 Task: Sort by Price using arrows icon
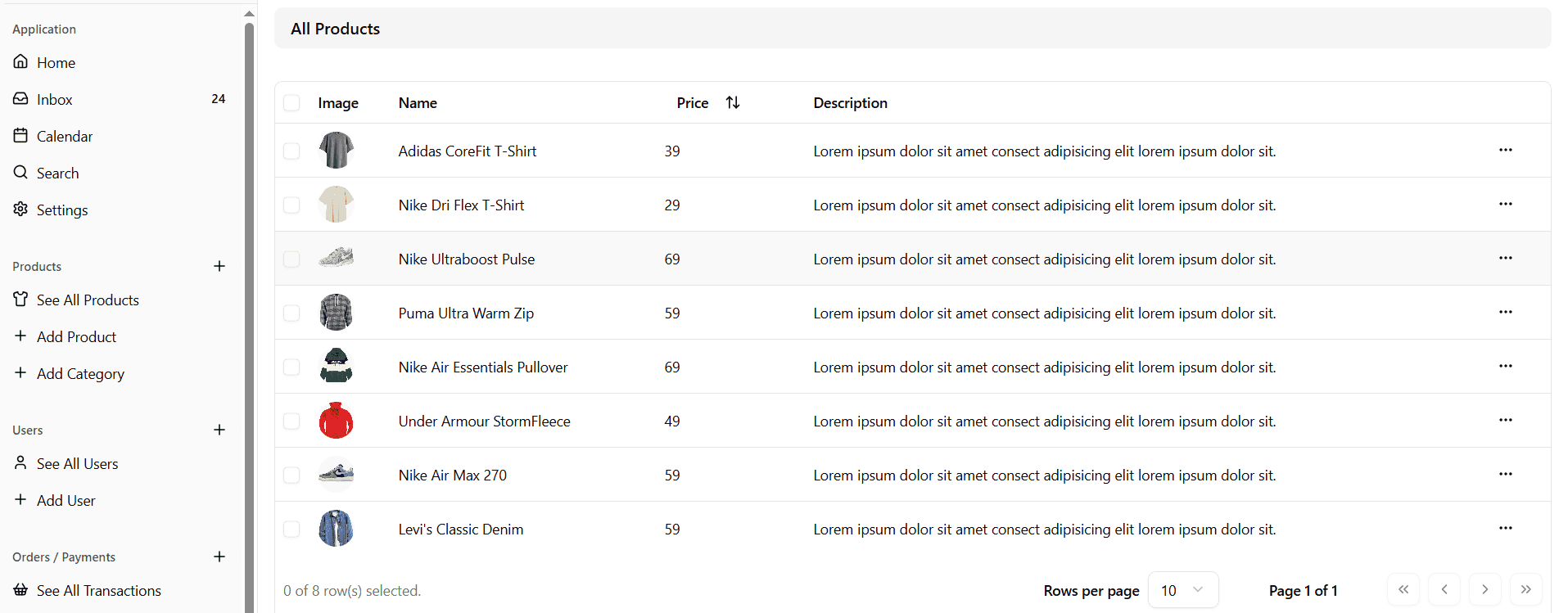tap(733, 102)
